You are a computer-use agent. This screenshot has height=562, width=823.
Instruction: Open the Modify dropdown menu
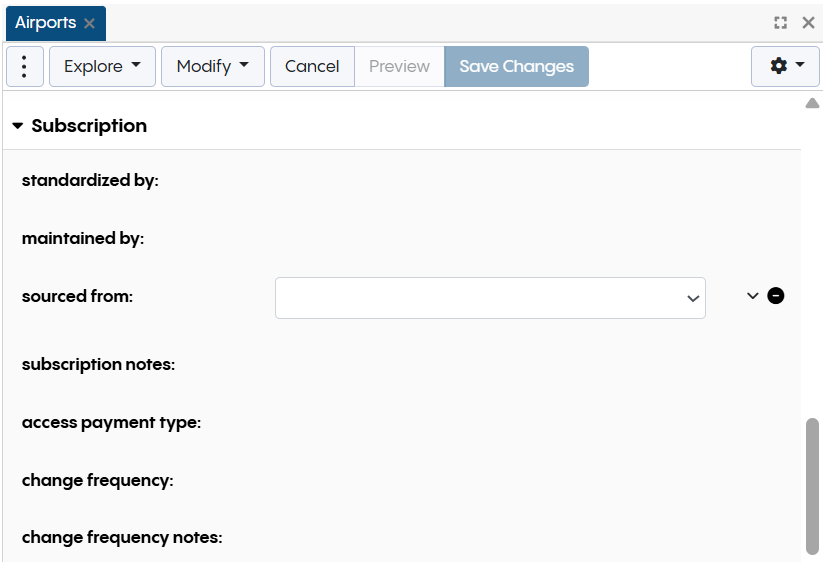[x=213, y=66]
